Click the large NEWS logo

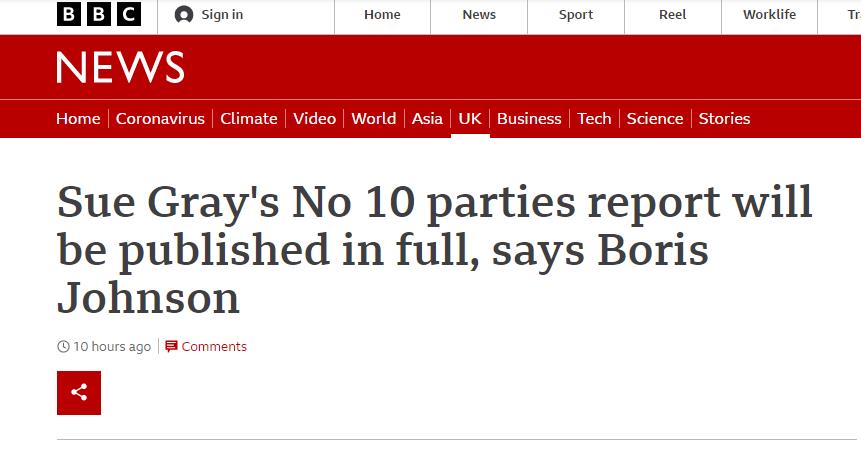tap(120, 68)
